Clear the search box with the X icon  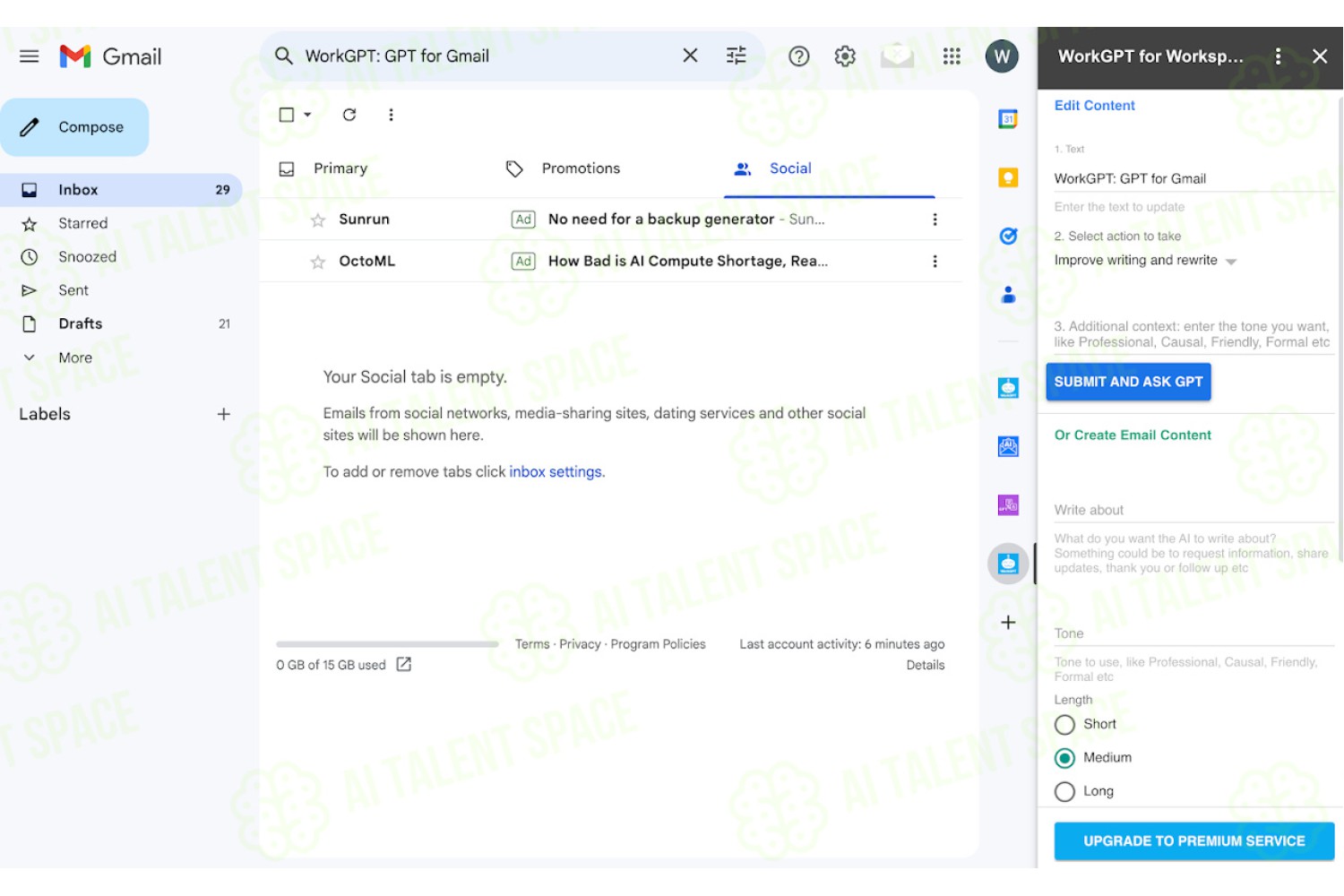(x=690, y=56)
